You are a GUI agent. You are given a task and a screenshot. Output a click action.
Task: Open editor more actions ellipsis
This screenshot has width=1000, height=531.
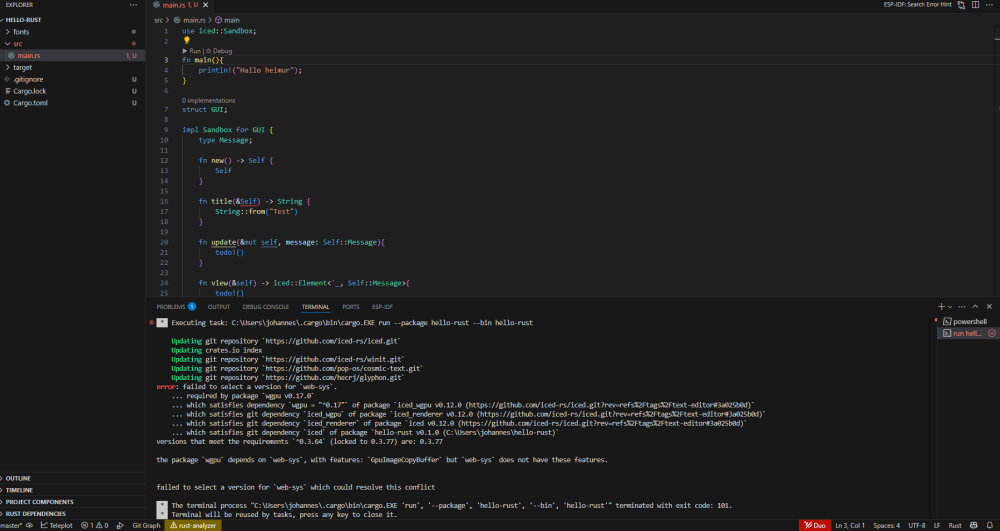(x=990, y=4)
